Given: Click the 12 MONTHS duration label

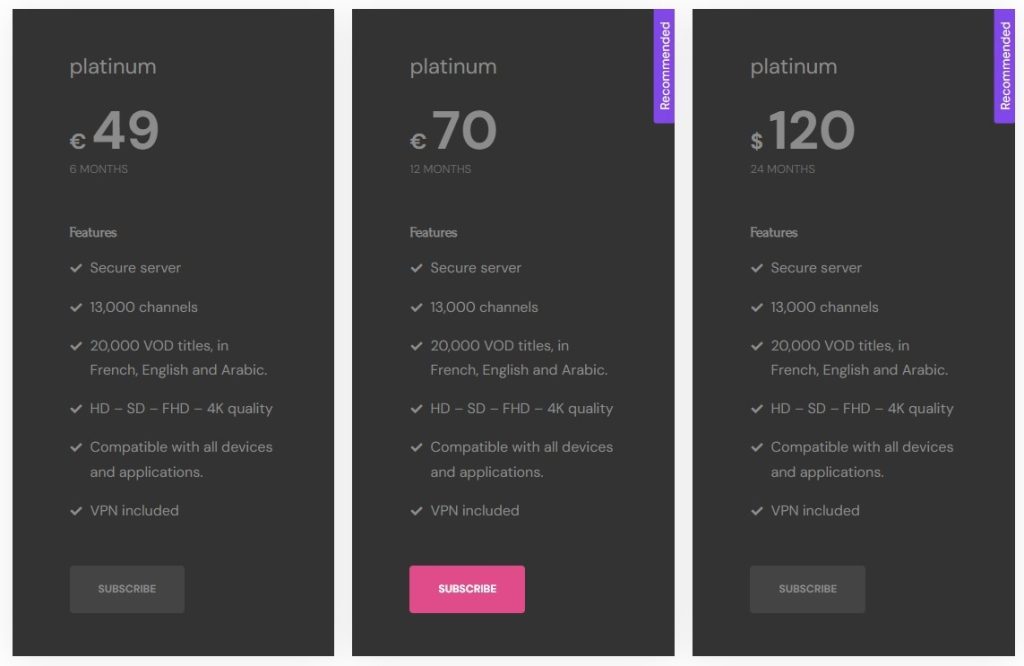Looking at the screenshot, I should pyautogui.click(x=440, y=169).
